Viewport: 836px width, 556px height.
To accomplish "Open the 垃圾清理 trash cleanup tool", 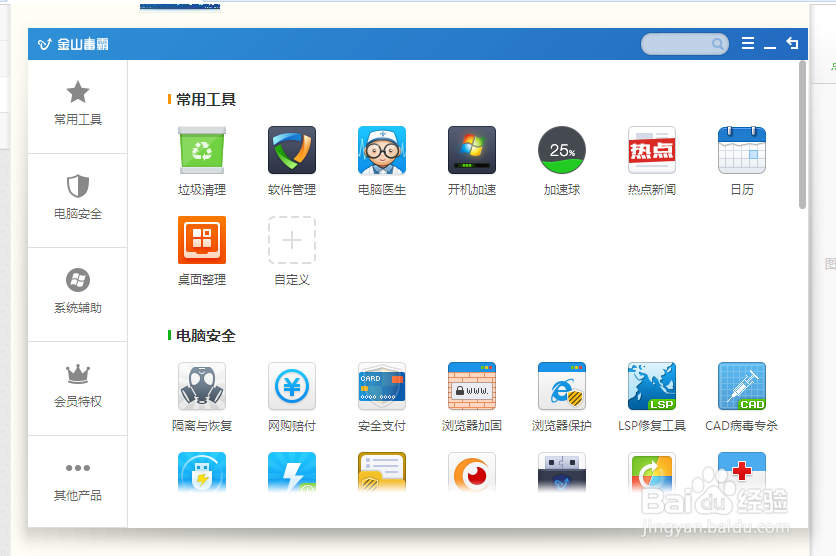I will pos(202,160).
